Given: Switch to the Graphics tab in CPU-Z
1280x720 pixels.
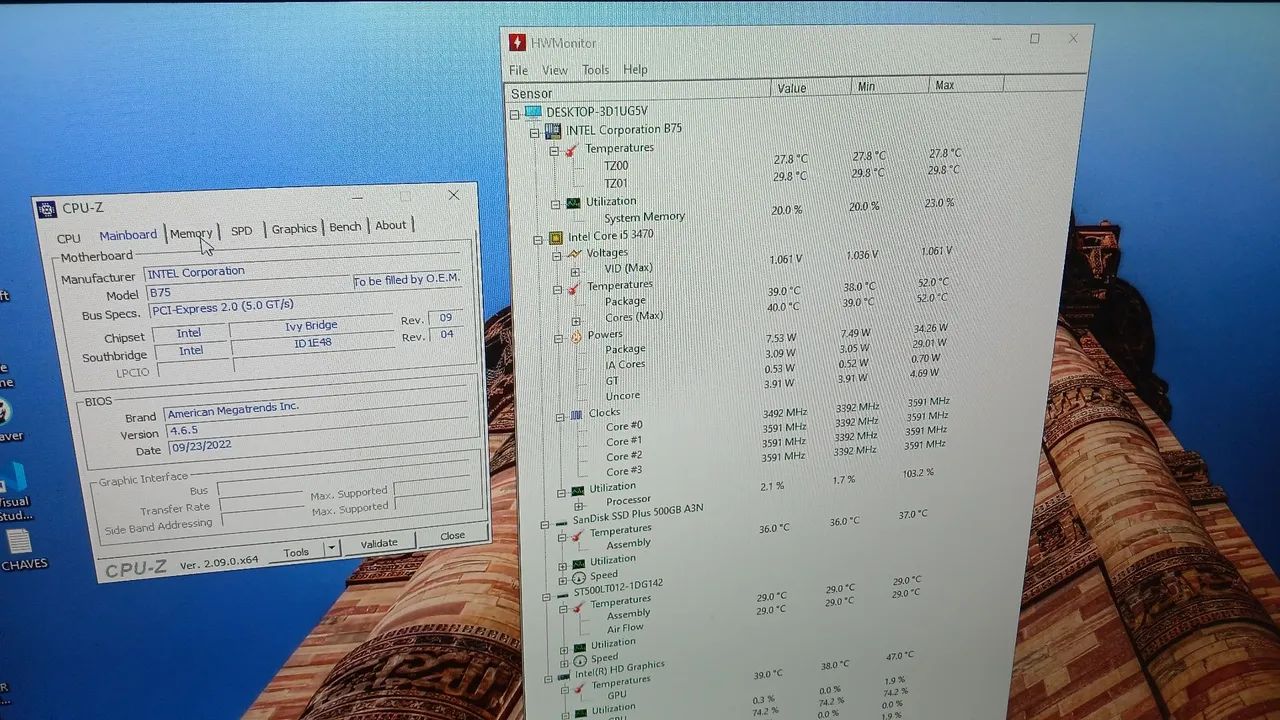Looking at the screenshot, I should [x=294, y=228].
